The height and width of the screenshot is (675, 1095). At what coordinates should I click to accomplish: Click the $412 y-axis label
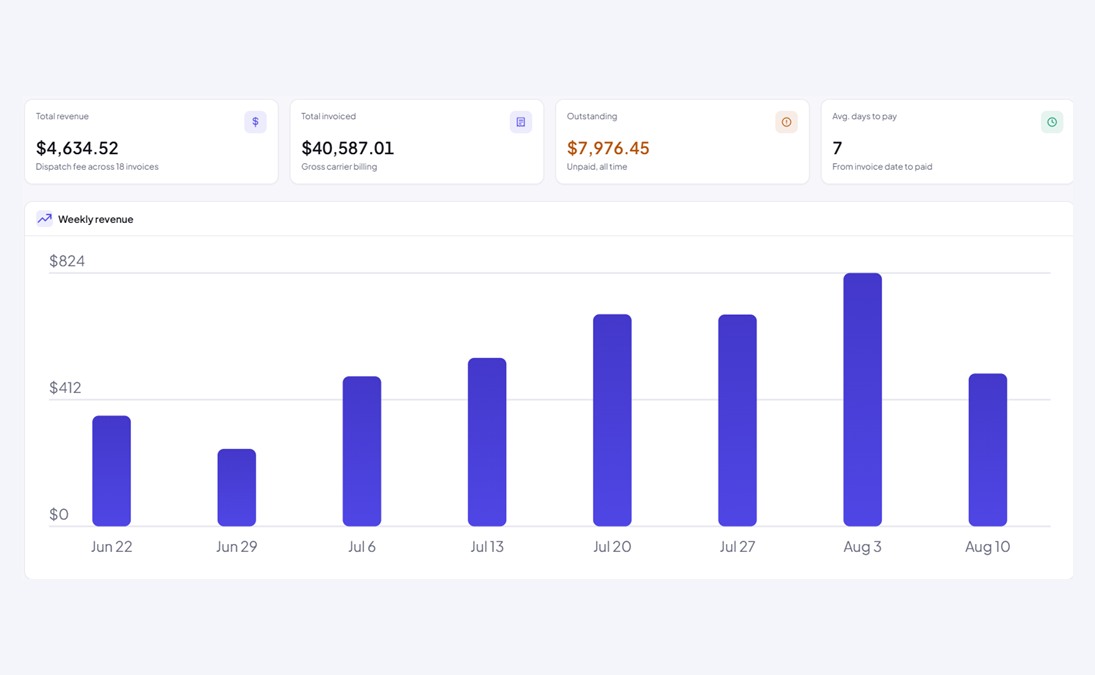pos(65,387)
